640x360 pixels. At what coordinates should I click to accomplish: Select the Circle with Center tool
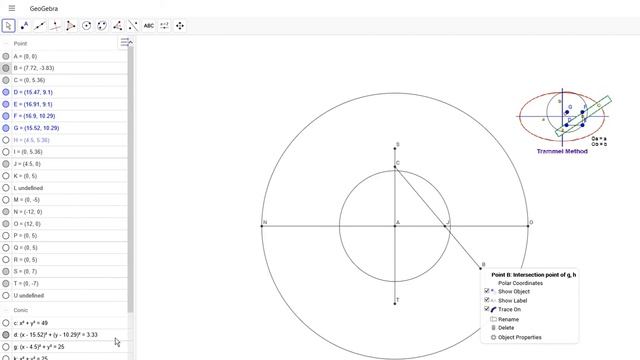click(x=87, y=26)
